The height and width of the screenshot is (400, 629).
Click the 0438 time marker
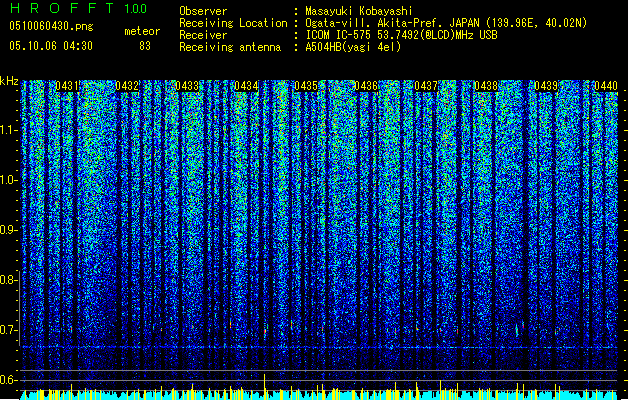(486, 86)
